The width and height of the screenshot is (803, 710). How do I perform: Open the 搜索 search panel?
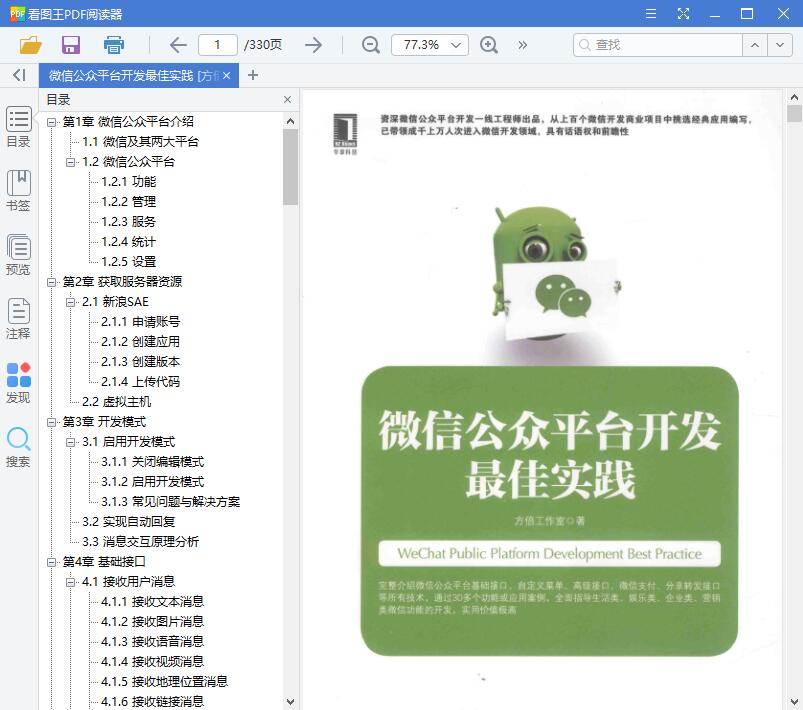click(18, 447)
